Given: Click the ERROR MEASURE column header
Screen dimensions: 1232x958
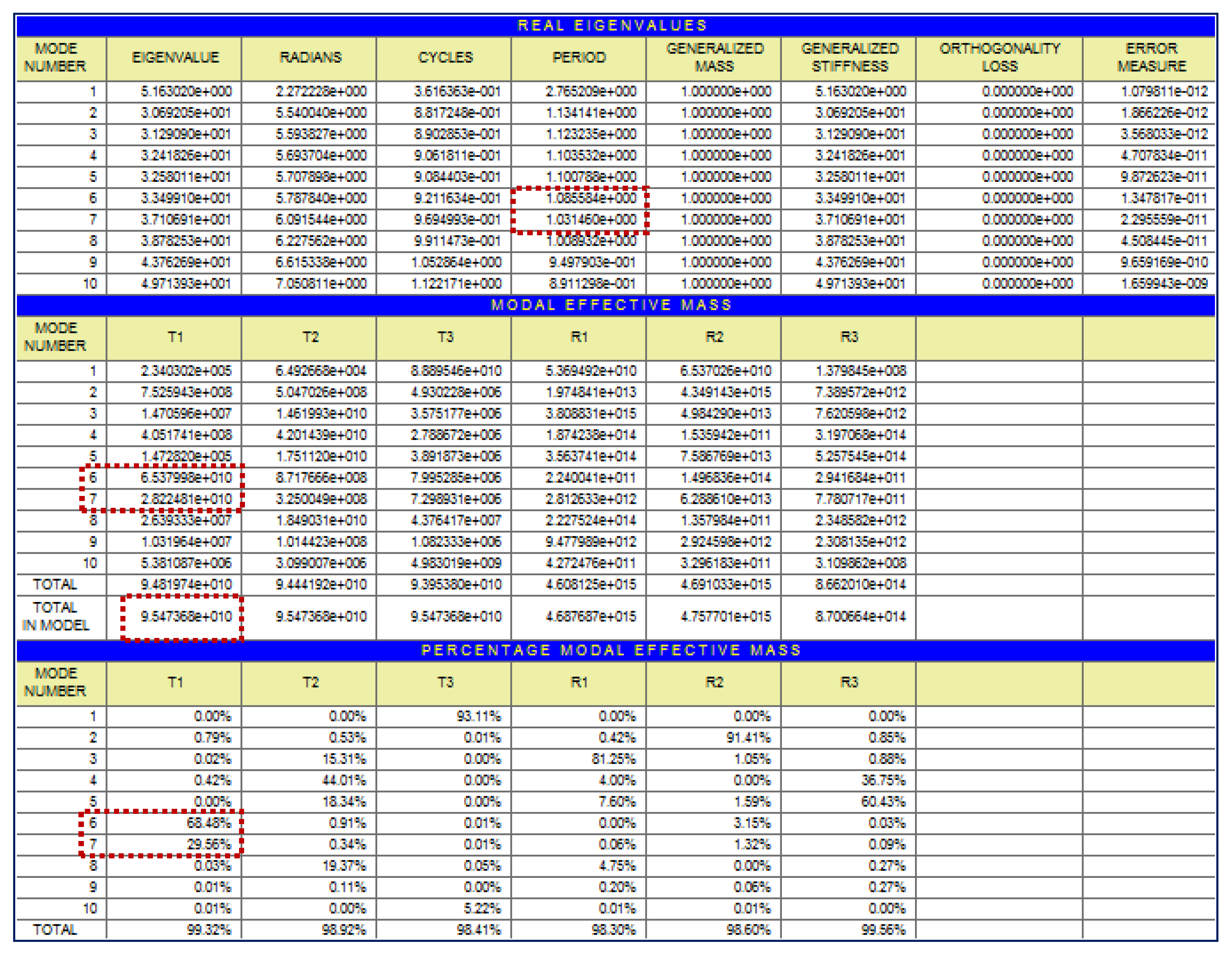Looking at the screenshot, I should click(x=1152, y=58).
